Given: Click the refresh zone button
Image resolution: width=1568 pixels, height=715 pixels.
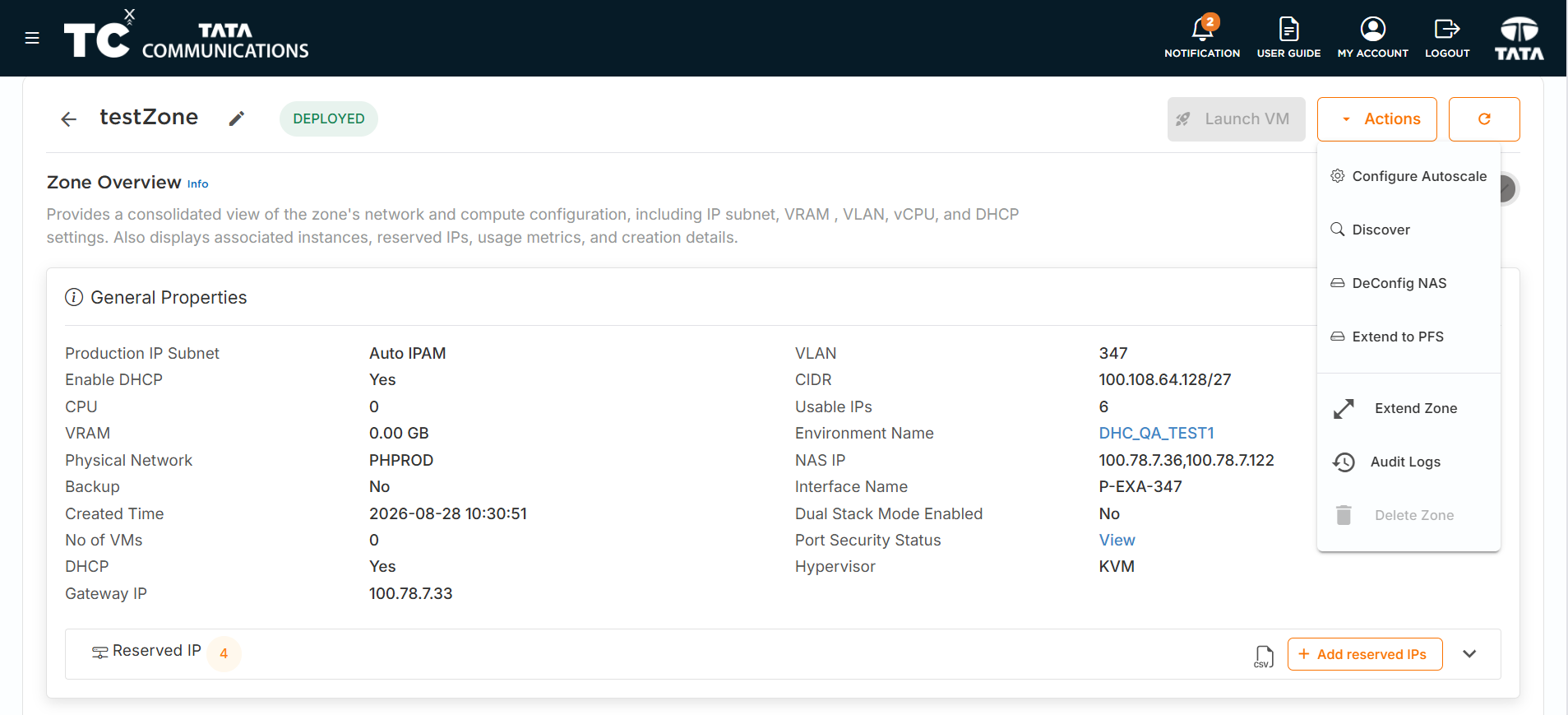Looking at the screenshot, I should [x=1484, y=119].
